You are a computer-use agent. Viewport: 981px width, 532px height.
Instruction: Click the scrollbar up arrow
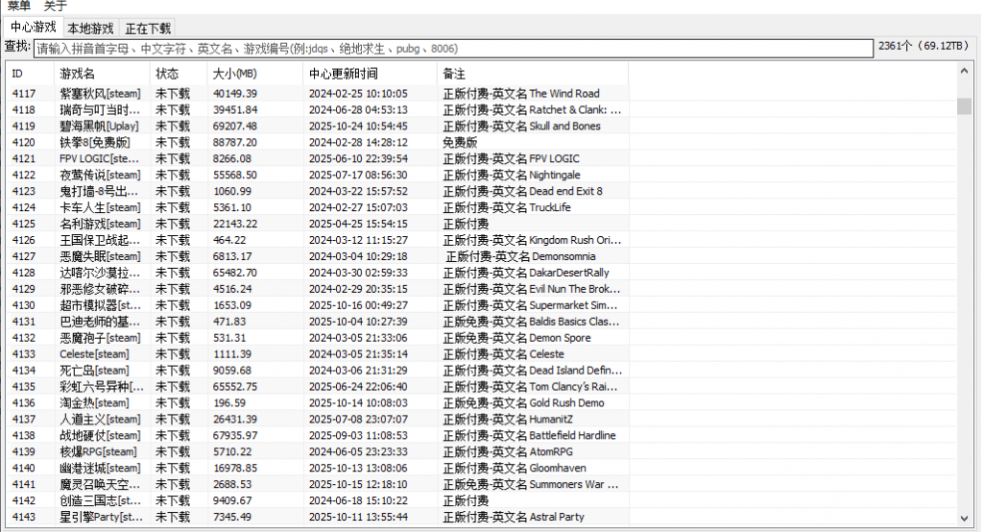[x=964, y=71]
